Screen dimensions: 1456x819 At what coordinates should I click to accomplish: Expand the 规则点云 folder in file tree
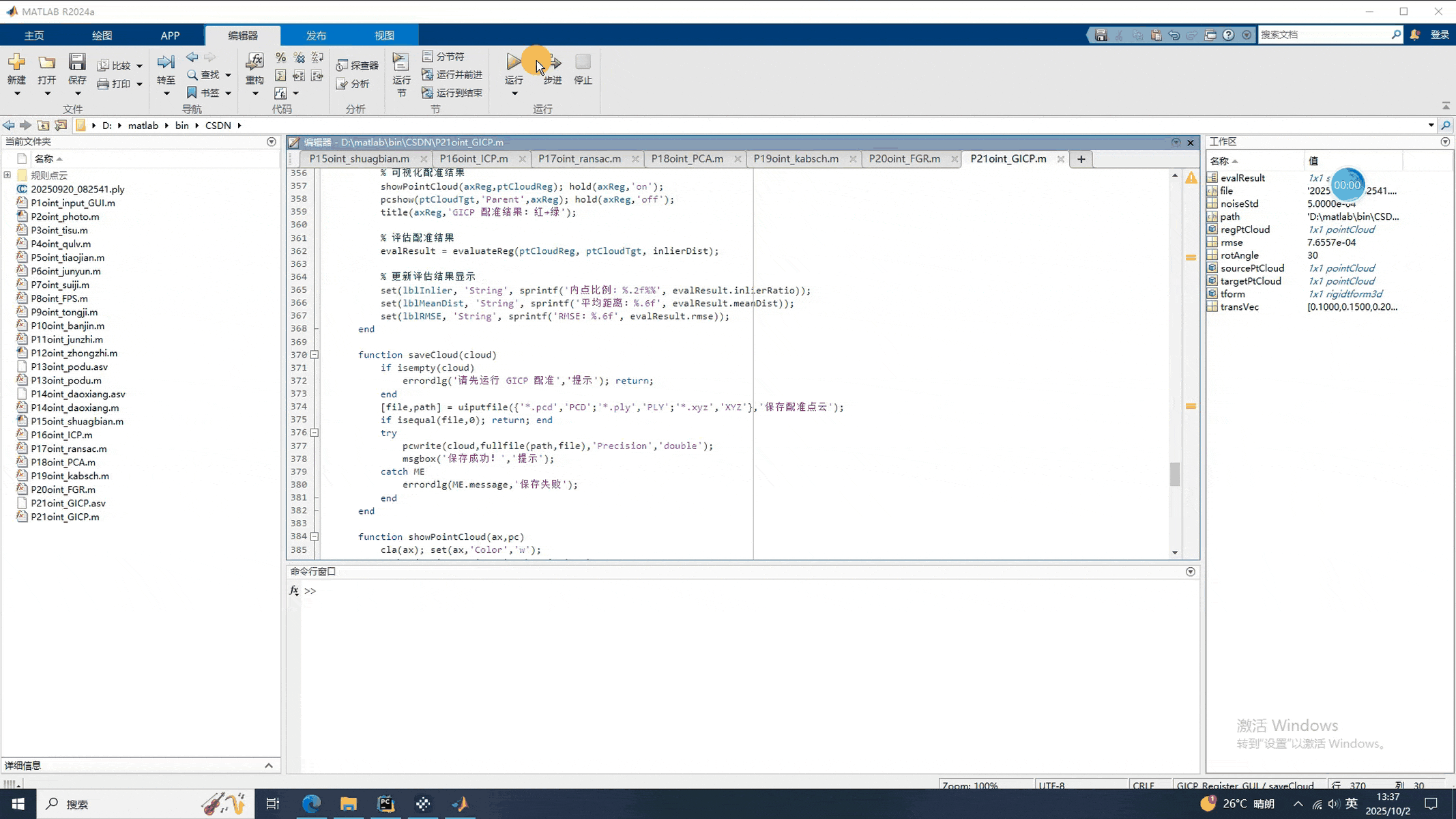coord(8,175)
